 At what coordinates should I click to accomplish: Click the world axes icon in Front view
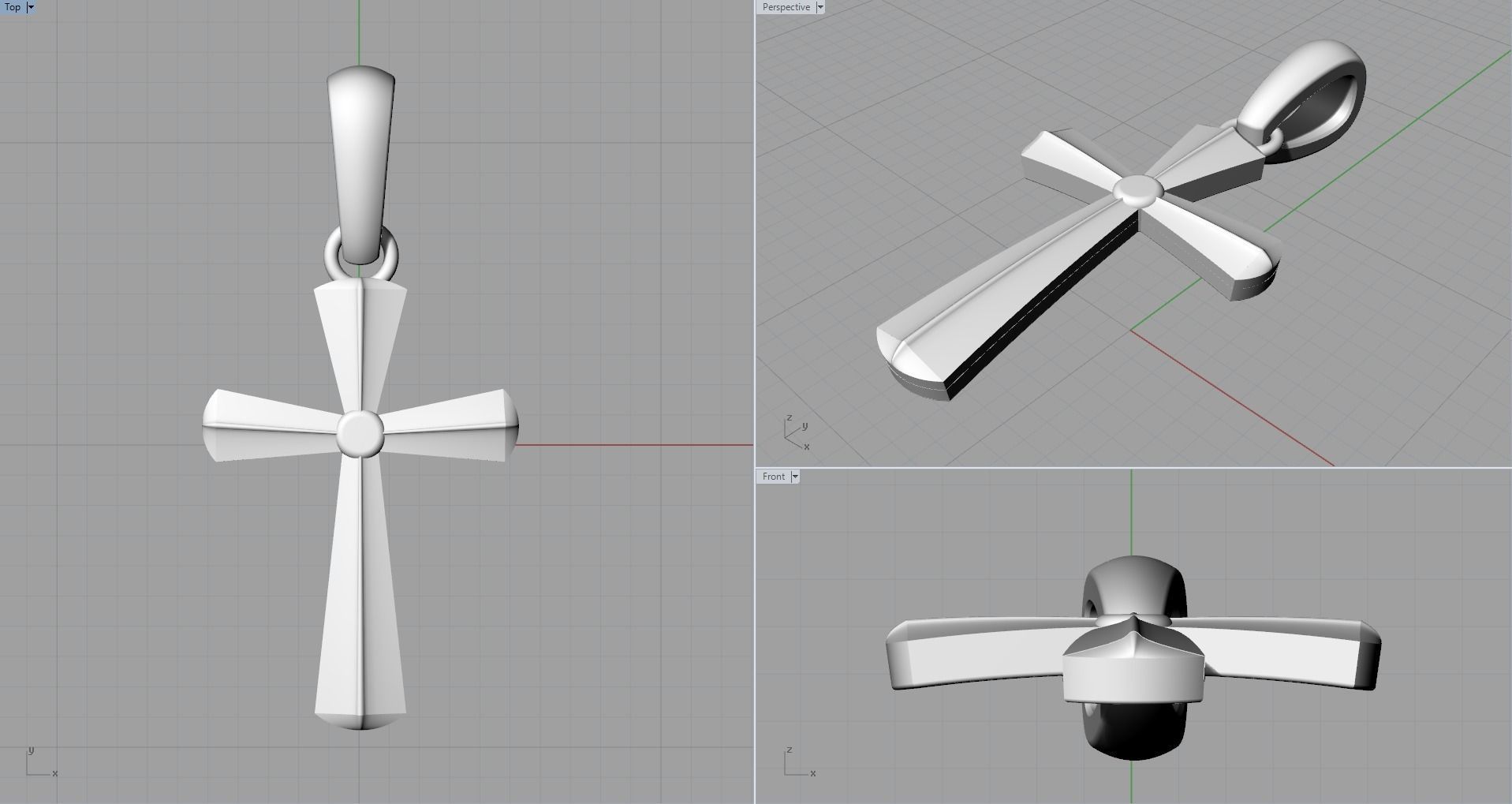(x=800, y=762)
